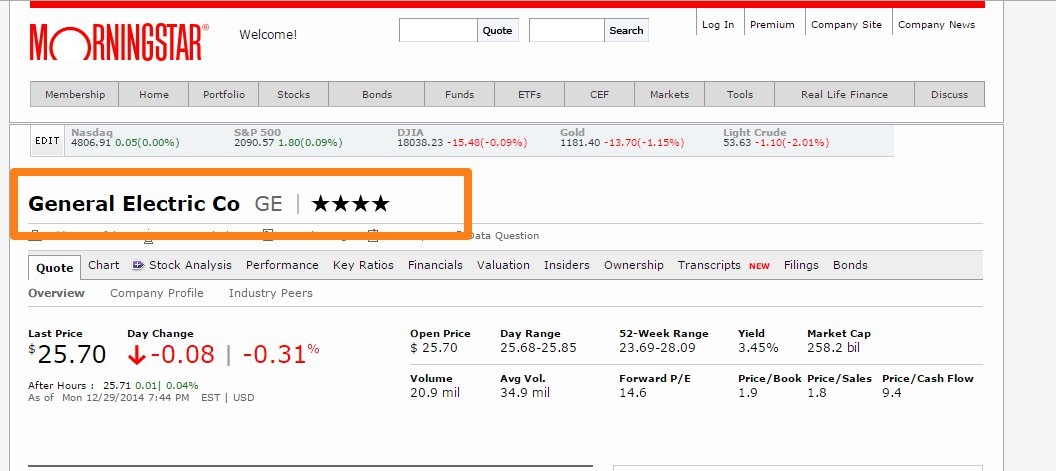Click the After Hours 25.71 price
The width and height of the screenshot is (1056, 471).
(x=117, y=386)
